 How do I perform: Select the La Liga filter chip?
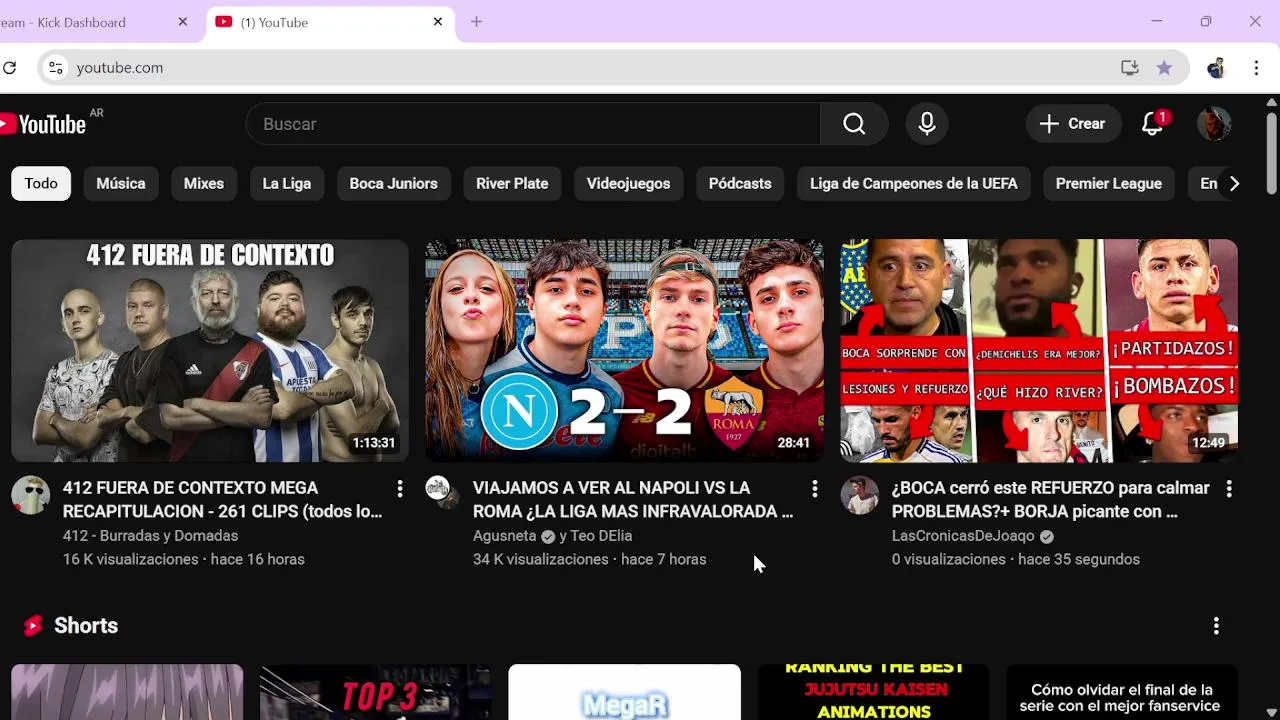(x=287, y=184)
